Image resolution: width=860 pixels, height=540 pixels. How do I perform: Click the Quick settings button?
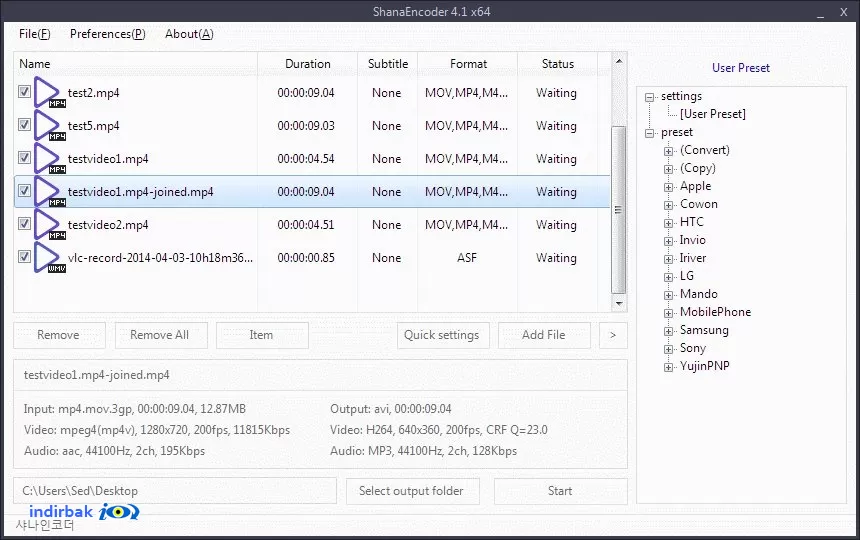pos(442,335)
